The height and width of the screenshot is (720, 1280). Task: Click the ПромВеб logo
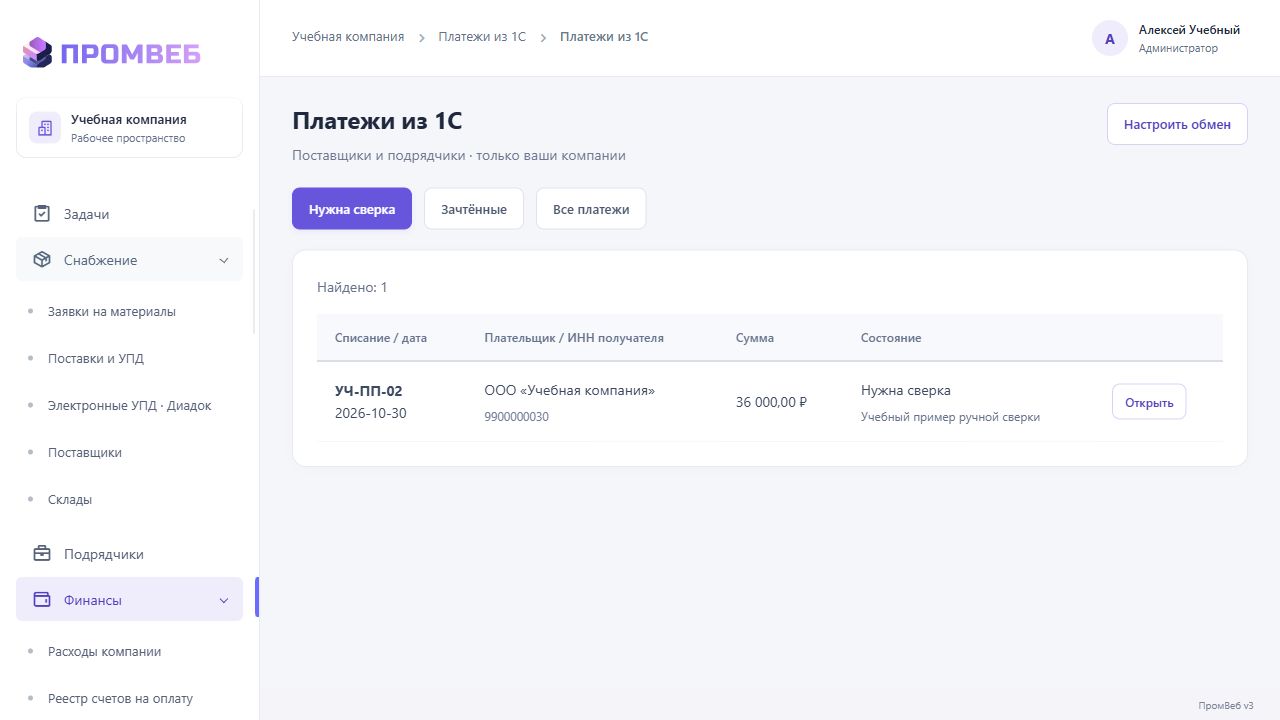click(x=111, y=52)
